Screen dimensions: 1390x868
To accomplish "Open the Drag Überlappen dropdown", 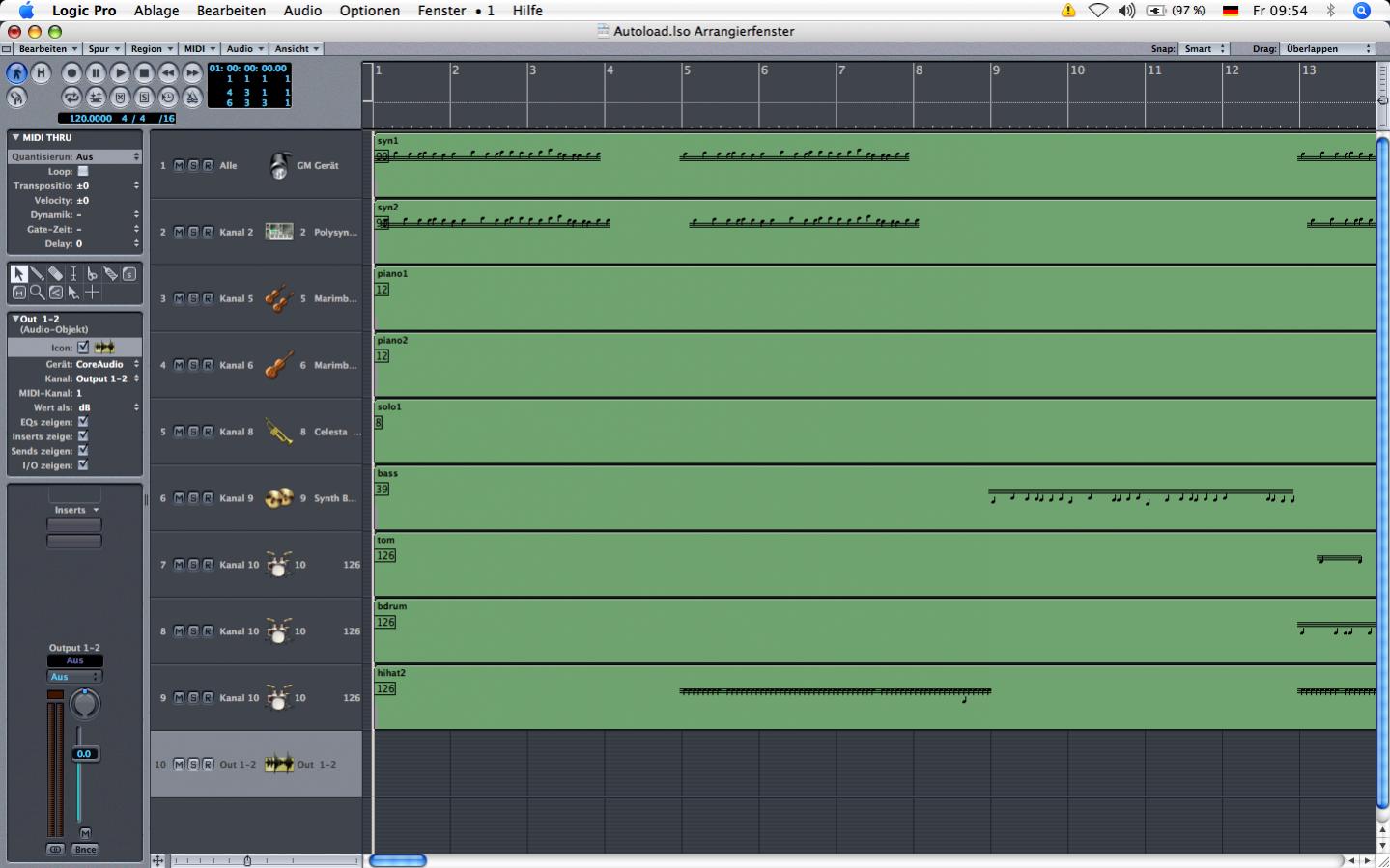I will (x=1327, y=49).
